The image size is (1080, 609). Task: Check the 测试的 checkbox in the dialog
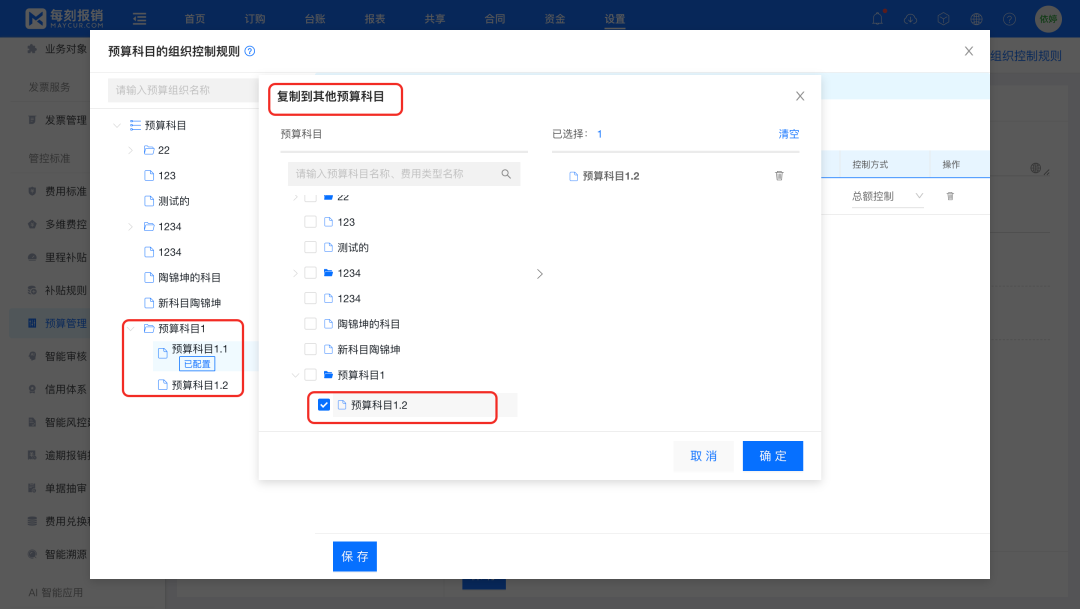(x=310, y=247)
